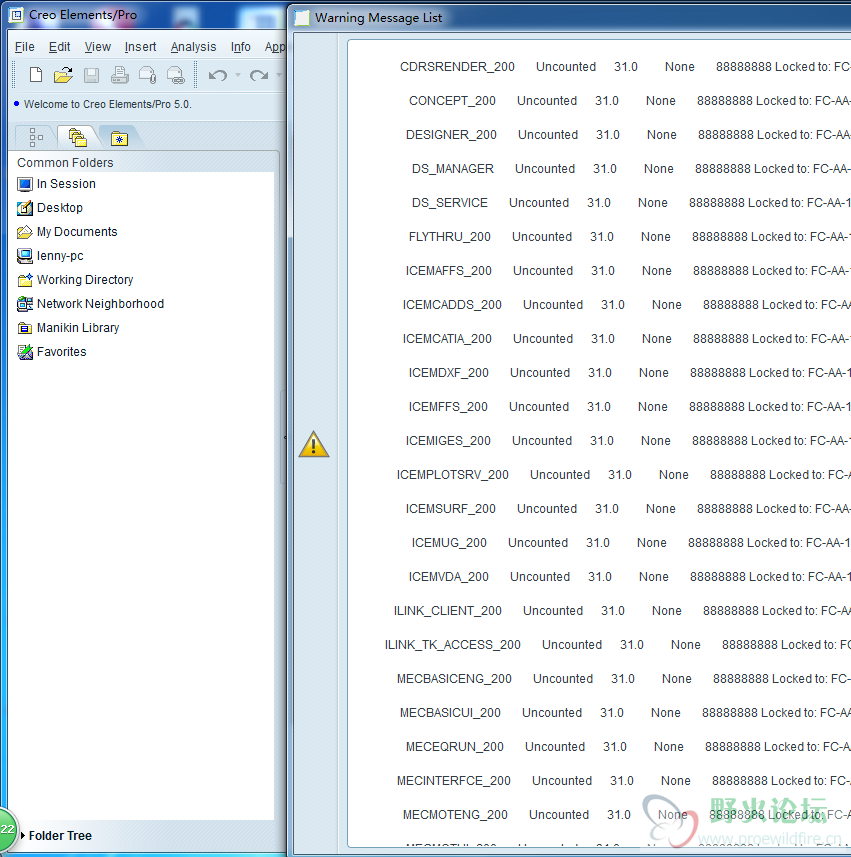
Task: Click the ILINK_CLIENT_200 license entry
Action: [447, 611]
